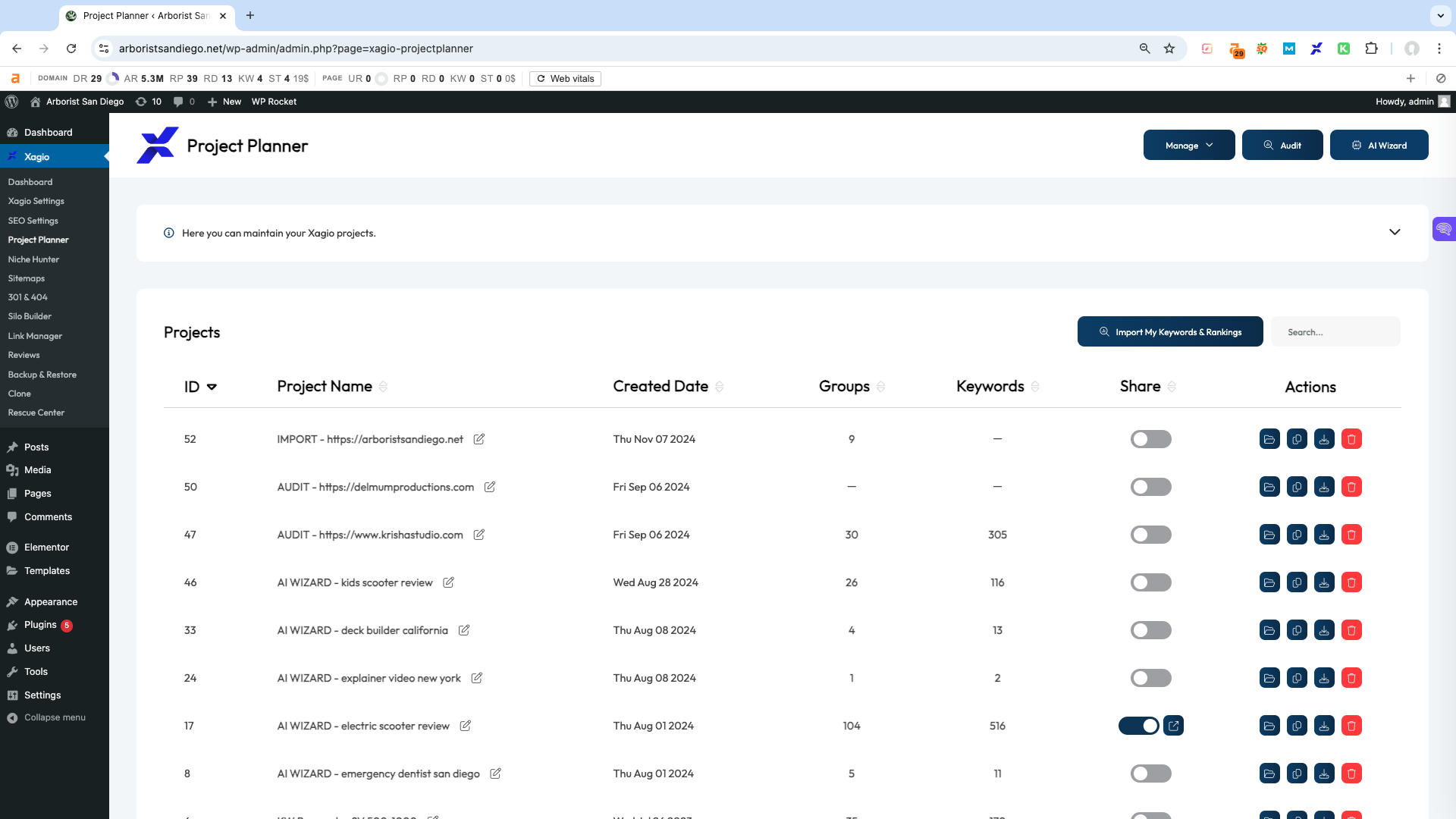
Task: Focus the projects Search field
Action: [x=1335, y=331]
